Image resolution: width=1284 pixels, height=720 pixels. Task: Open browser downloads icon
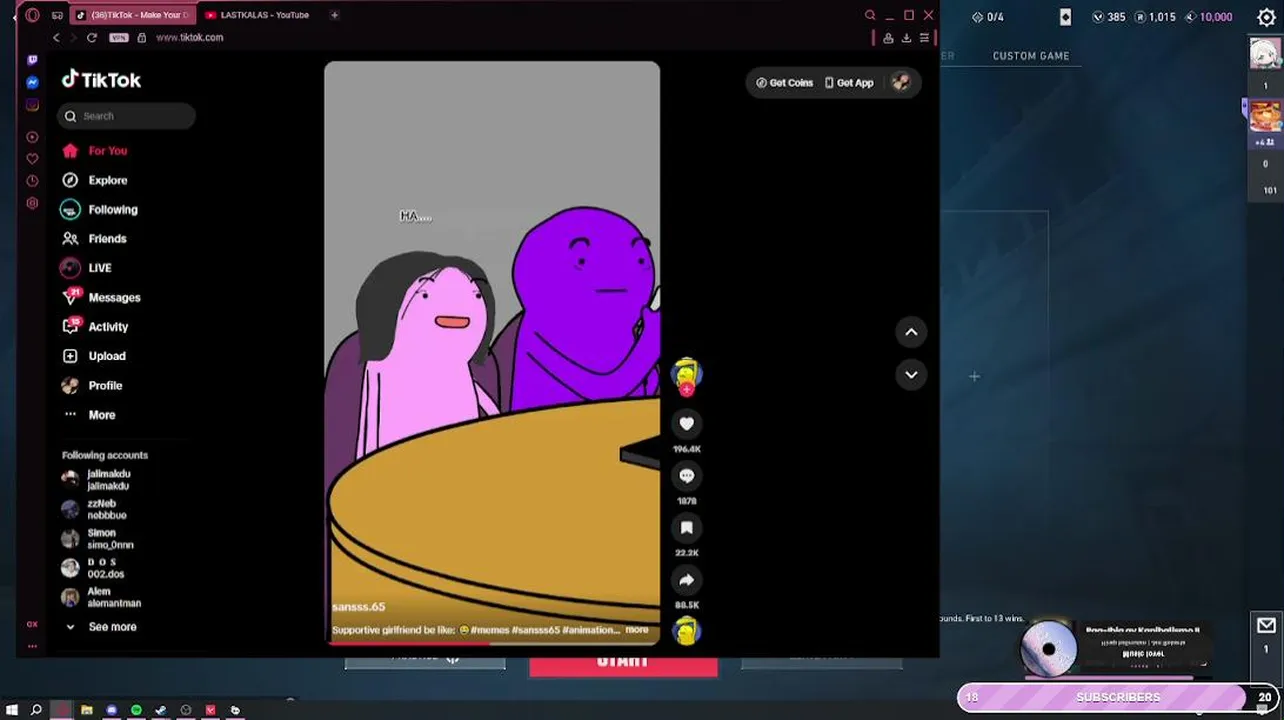(906, 38)
